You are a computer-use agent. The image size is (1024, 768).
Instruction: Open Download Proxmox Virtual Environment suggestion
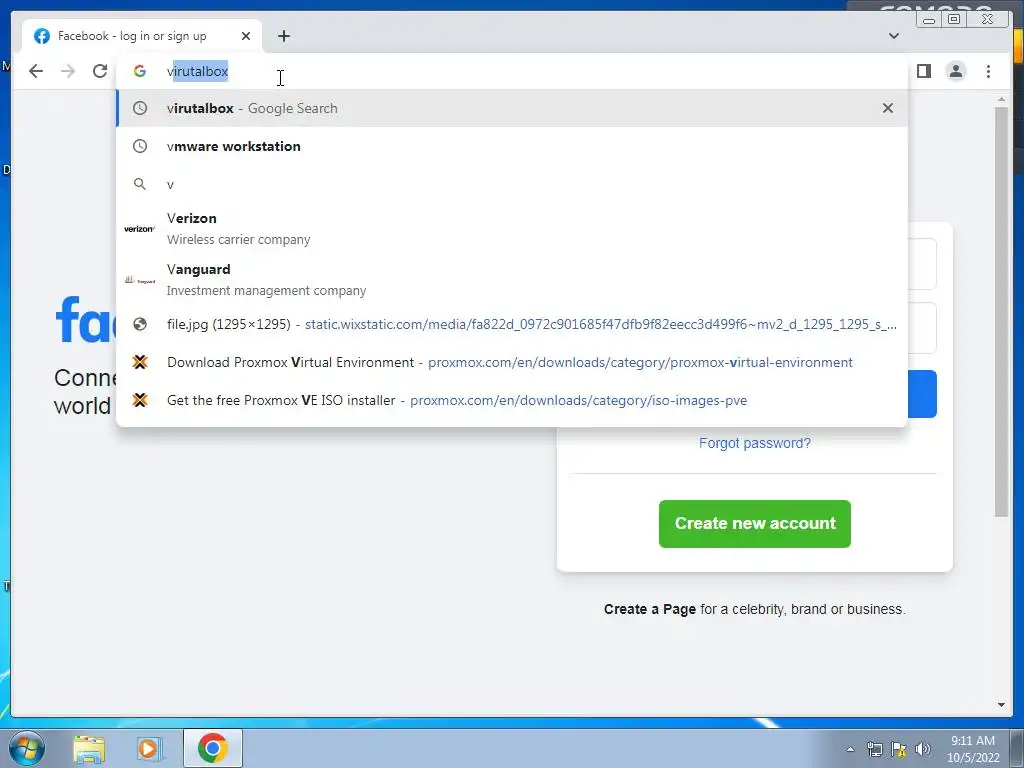[x=512, y=362]
